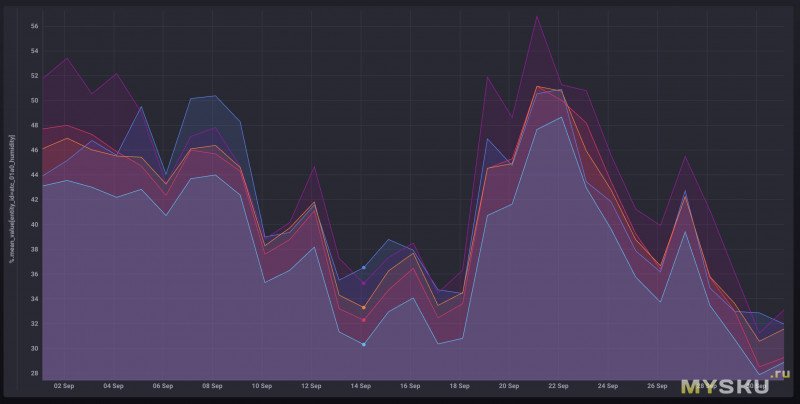Click the red data point on 14 Sep
The height and width of the screenshot is (404, 800).
pyautogui.click(x=363, y=321)
